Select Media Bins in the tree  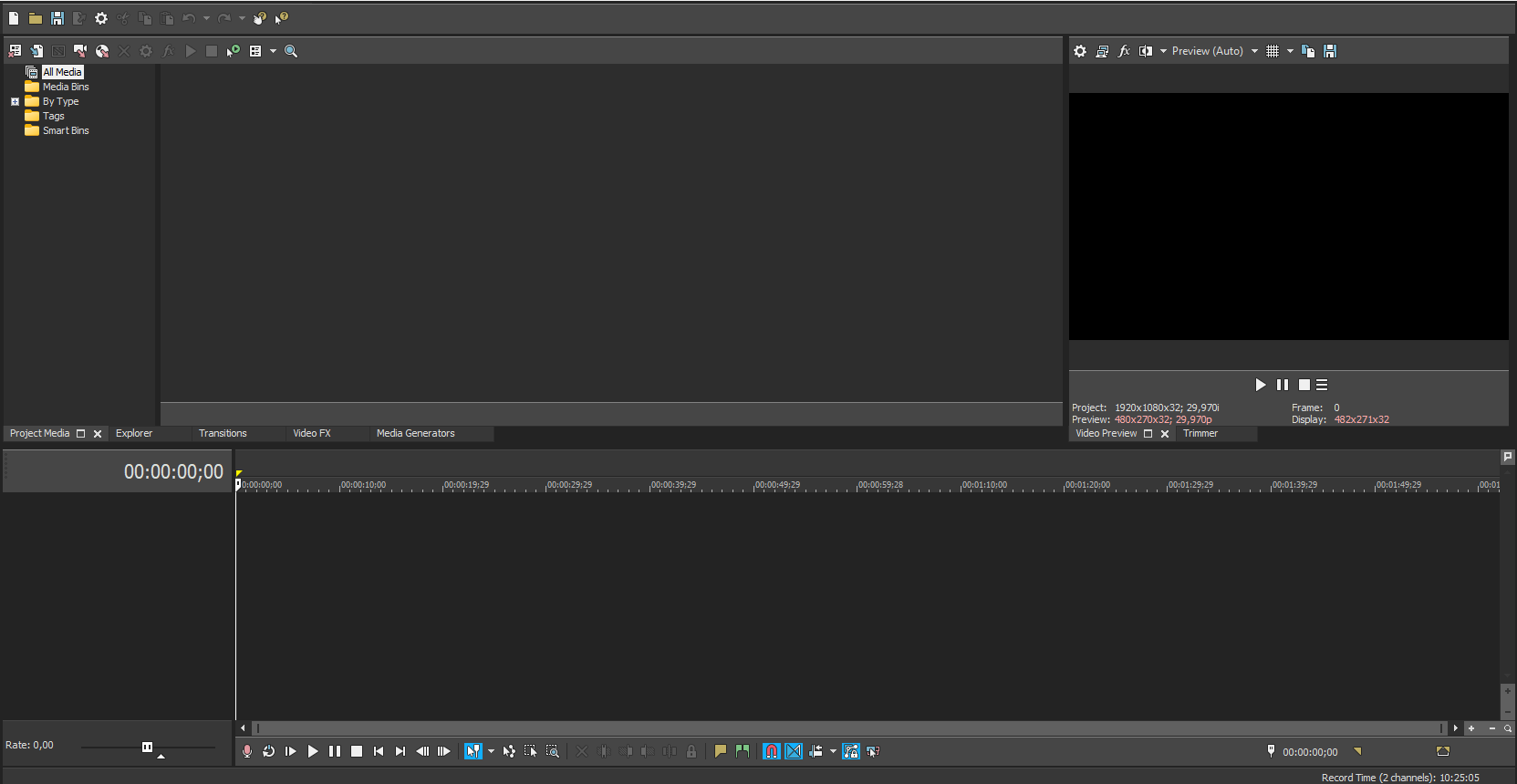(x=66, y=87)
